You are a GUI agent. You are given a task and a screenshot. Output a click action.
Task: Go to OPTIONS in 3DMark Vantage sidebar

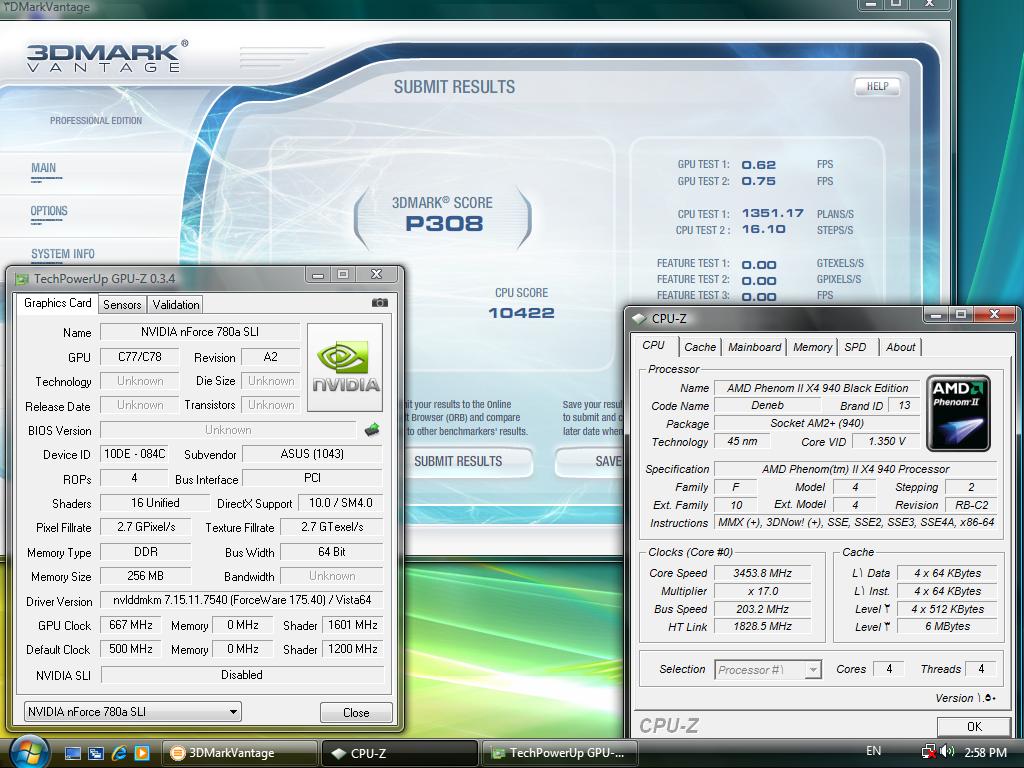point(49,212)
